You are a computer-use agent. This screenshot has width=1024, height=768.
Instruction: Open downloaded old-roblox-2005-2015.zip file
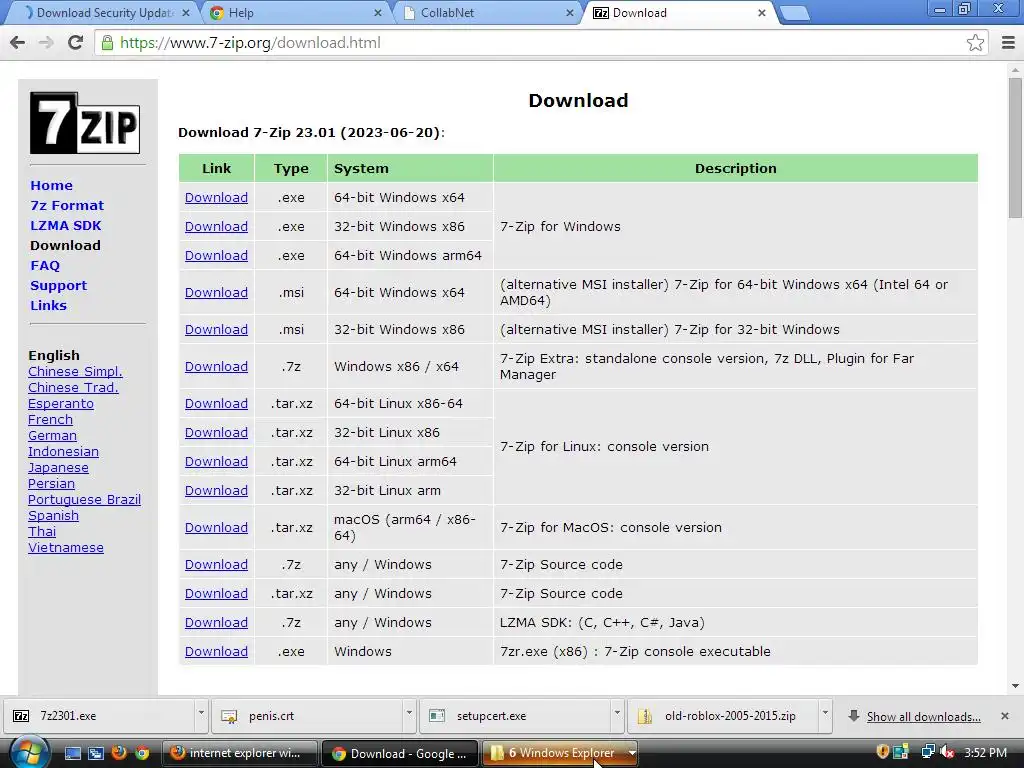(x=722, y=716)
